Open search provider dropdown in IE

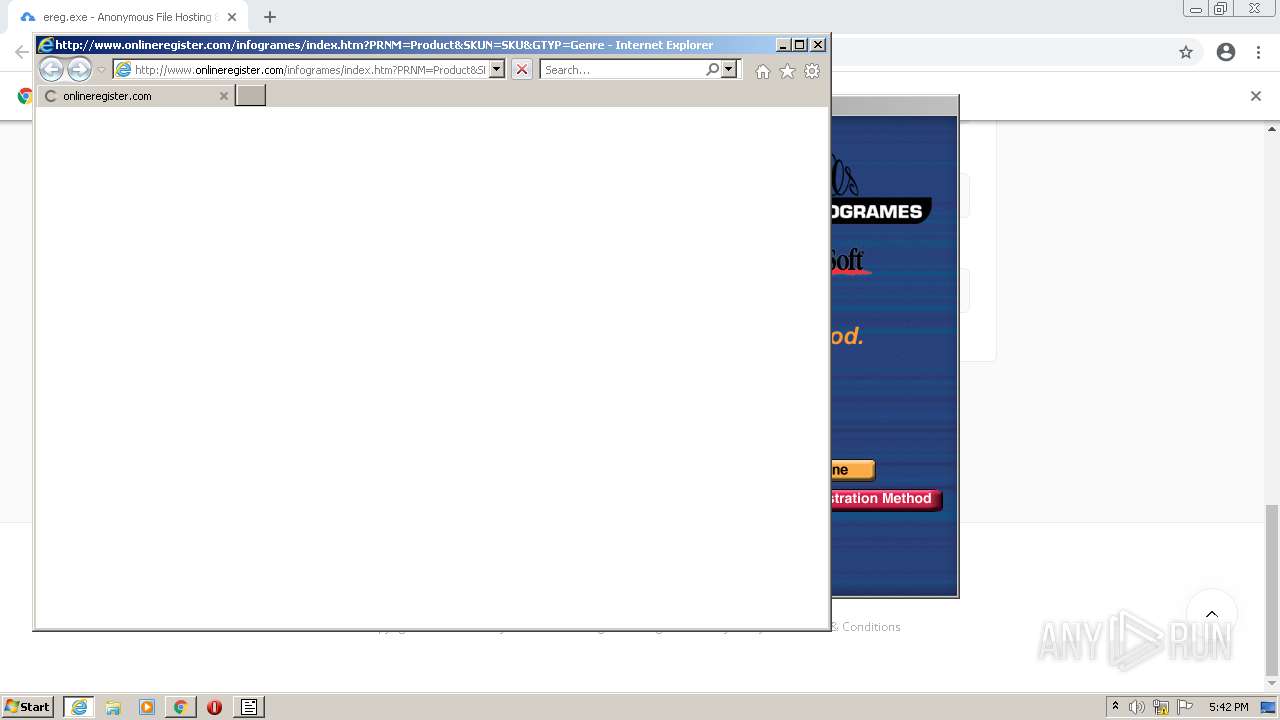point(729,70)
